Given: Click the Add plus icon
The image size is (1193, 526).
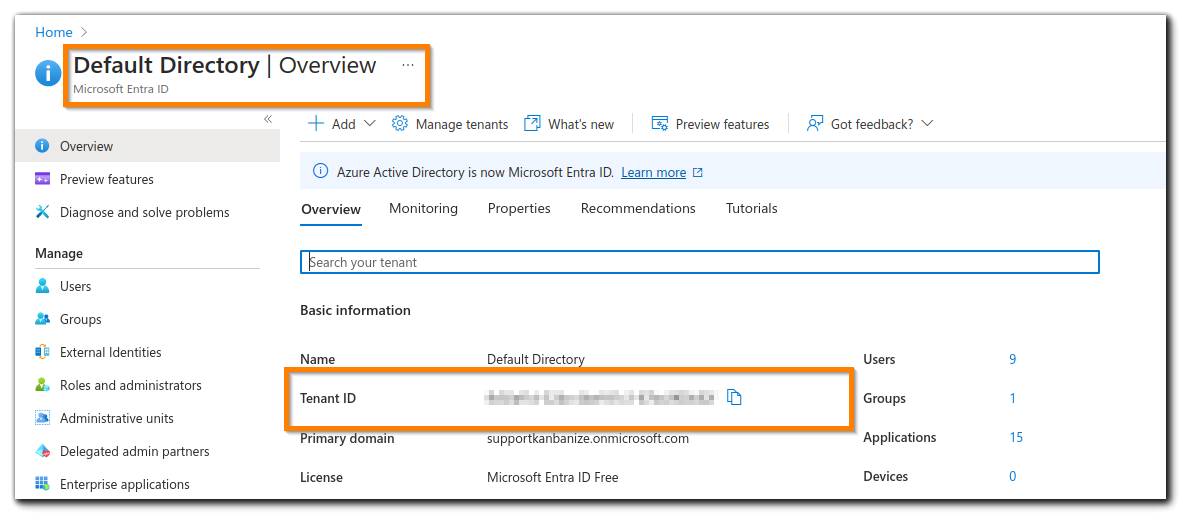Looking at the screenshot, I should (x=315, y=123).
